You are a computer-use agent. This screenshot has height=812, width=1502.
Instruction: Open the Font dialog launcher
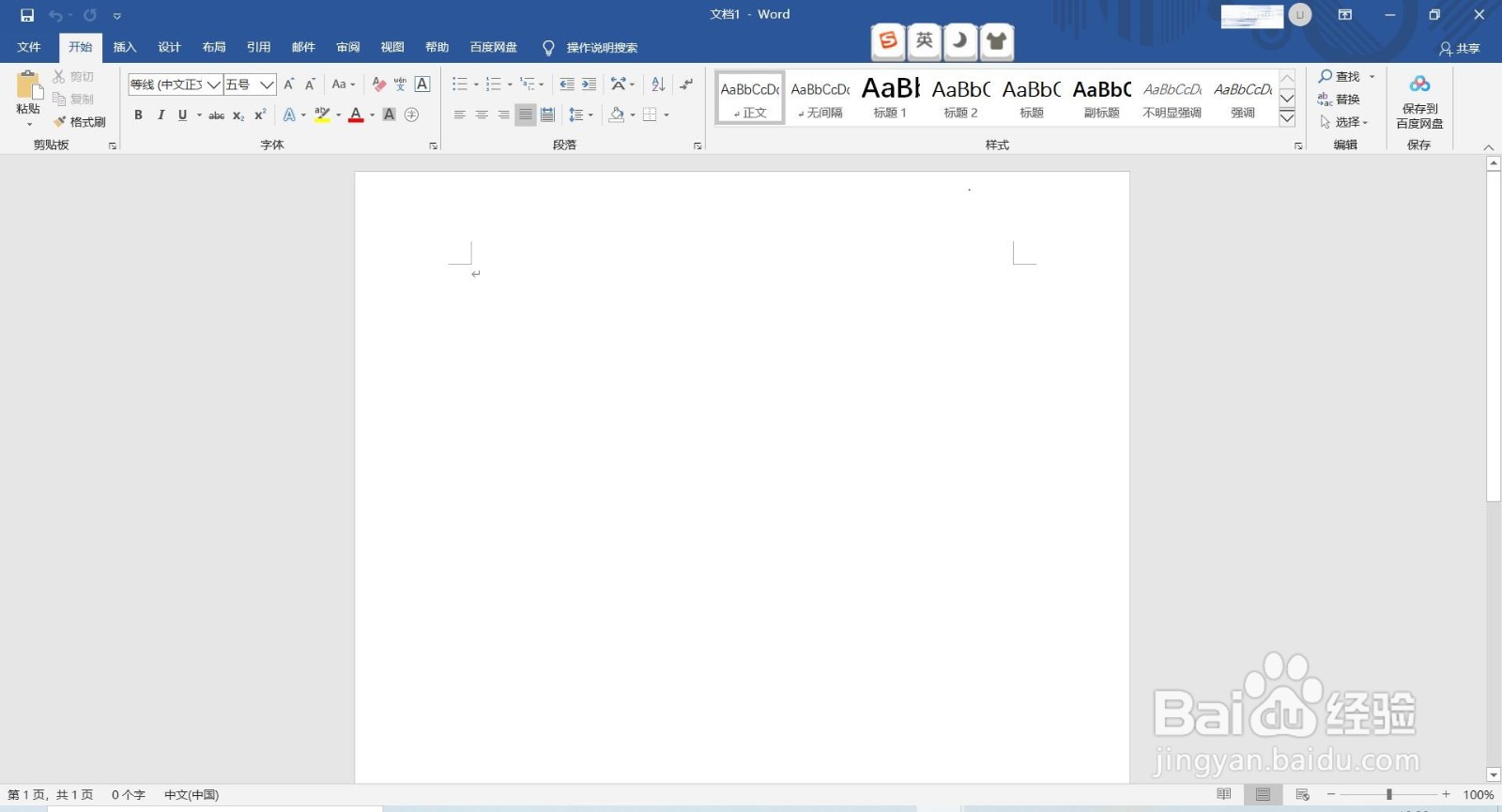pos(433,146)
